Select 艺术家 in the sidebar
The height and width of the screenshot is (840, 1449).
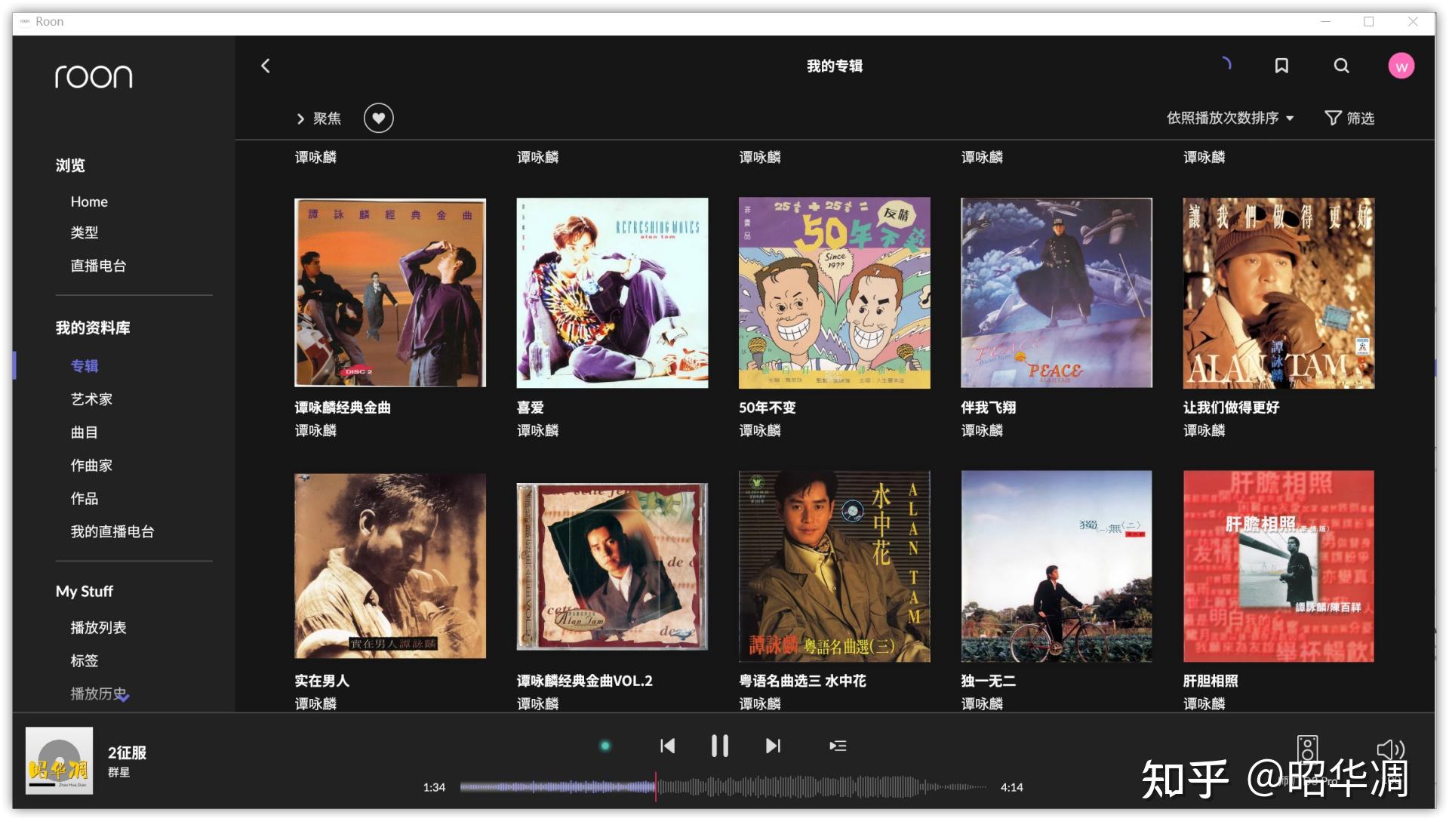point(90,398)
